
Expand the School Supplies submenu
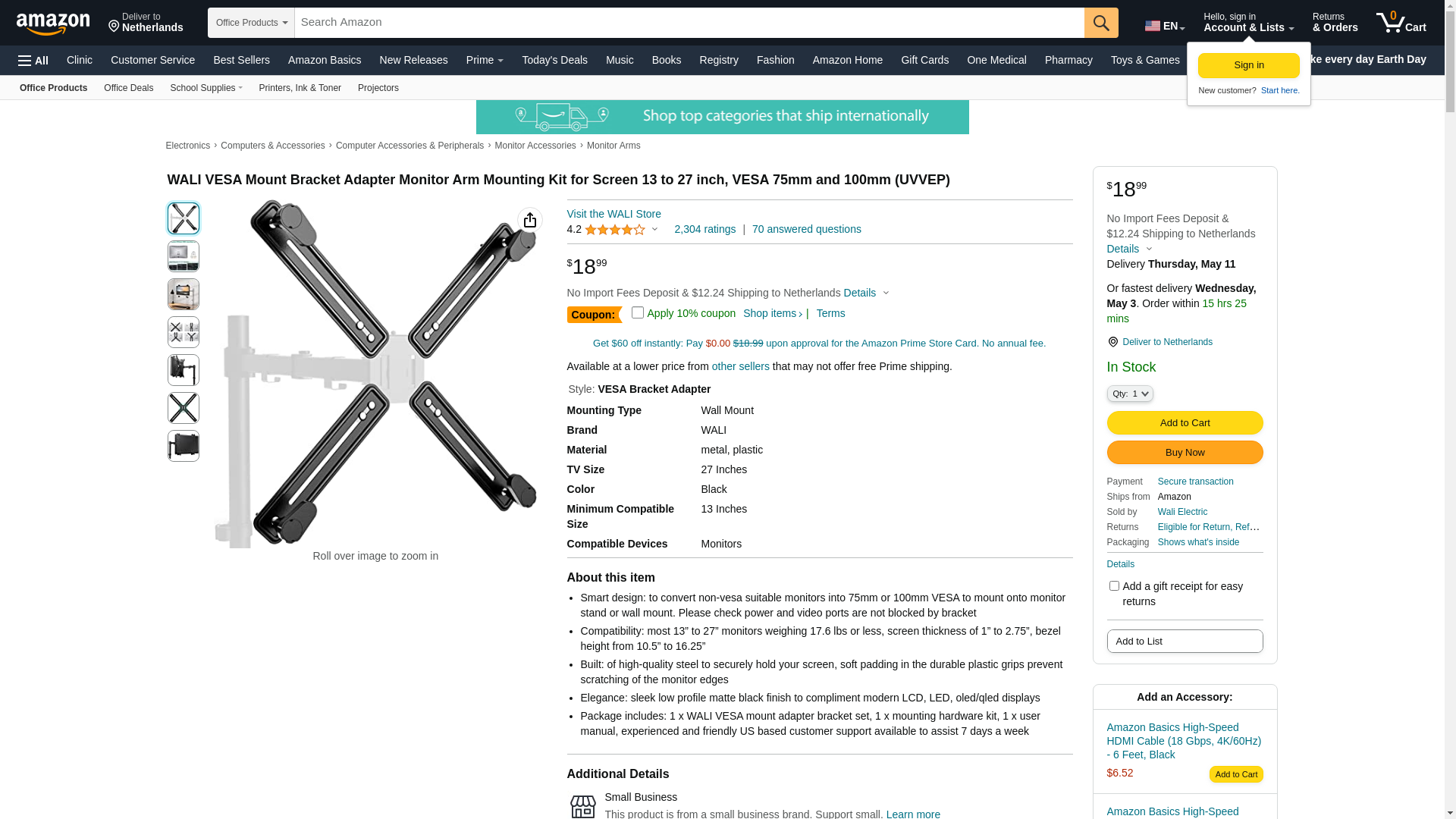[x=206, y=88]
